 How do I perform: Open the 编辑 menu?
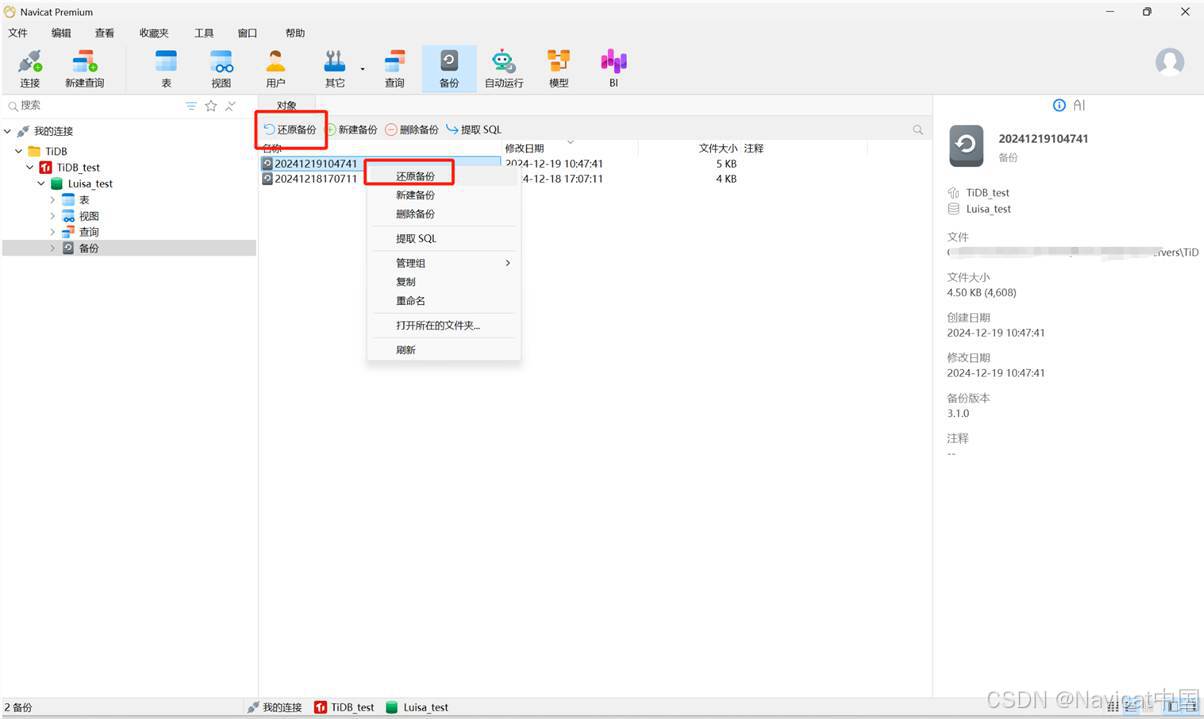(61, 33)
